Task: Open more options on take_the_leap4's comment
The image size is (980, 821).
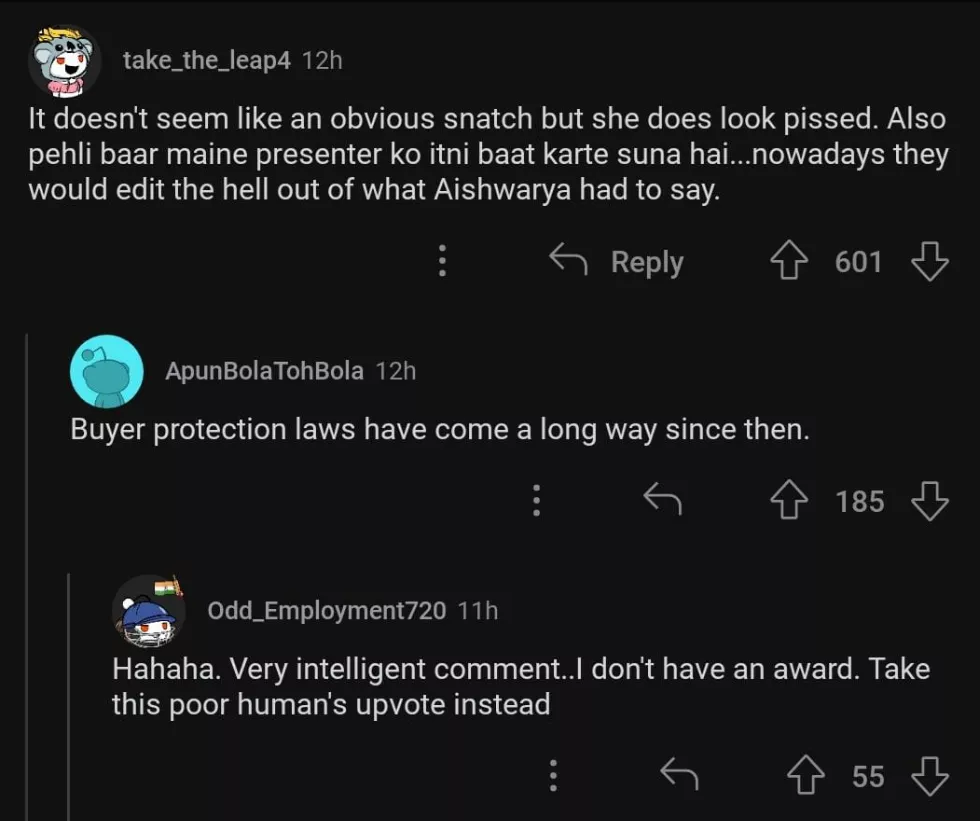Action: coord(441,262)
